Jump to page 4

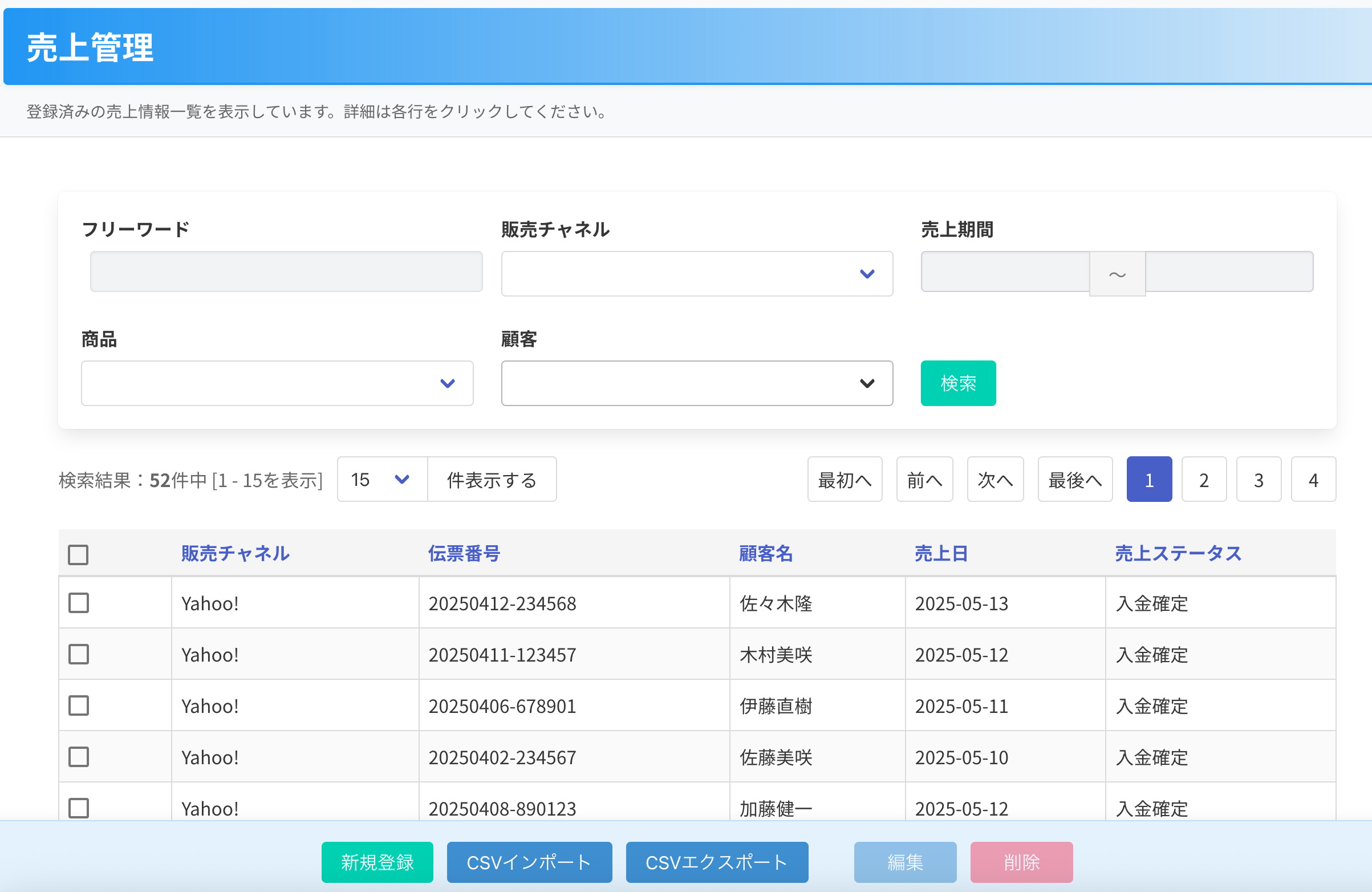1313,480
